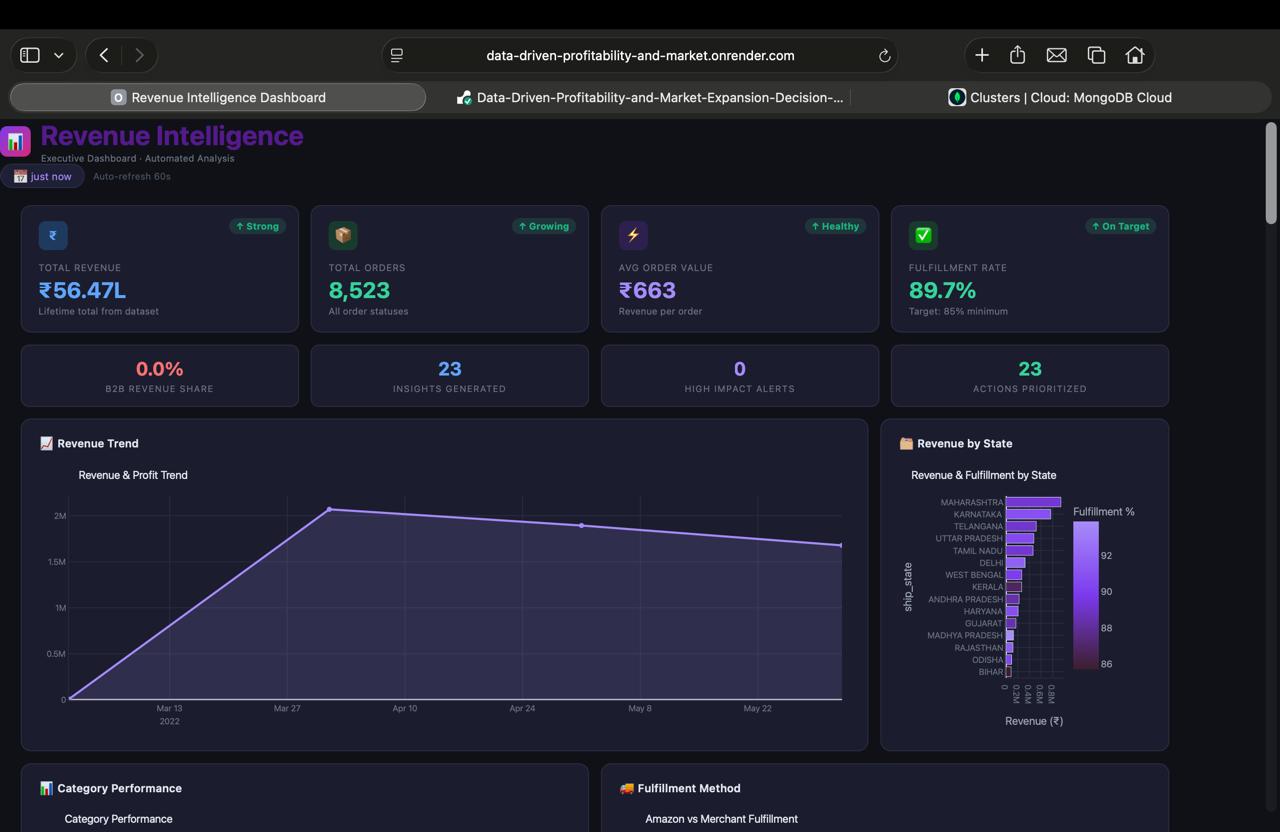Click the Fulfillment Rate green checkmark icon
Viewport: 1280px width, 832px height.
point(923,235)
